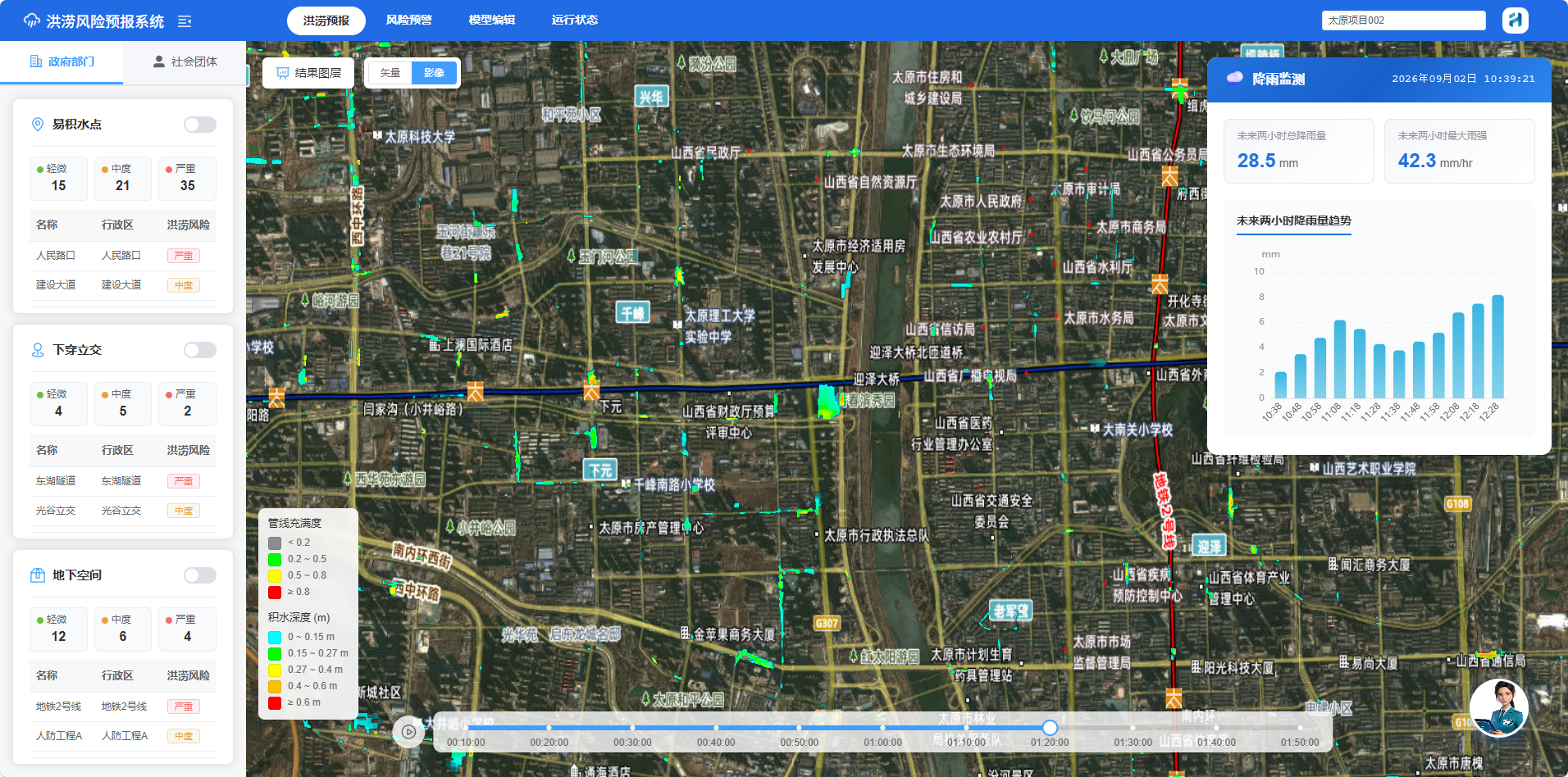Image resolution: width=1568 pixels, height=777 pixels.
Task: Collapse the sidebar with the menu-fold icon
Action: (x=185, y=21)
